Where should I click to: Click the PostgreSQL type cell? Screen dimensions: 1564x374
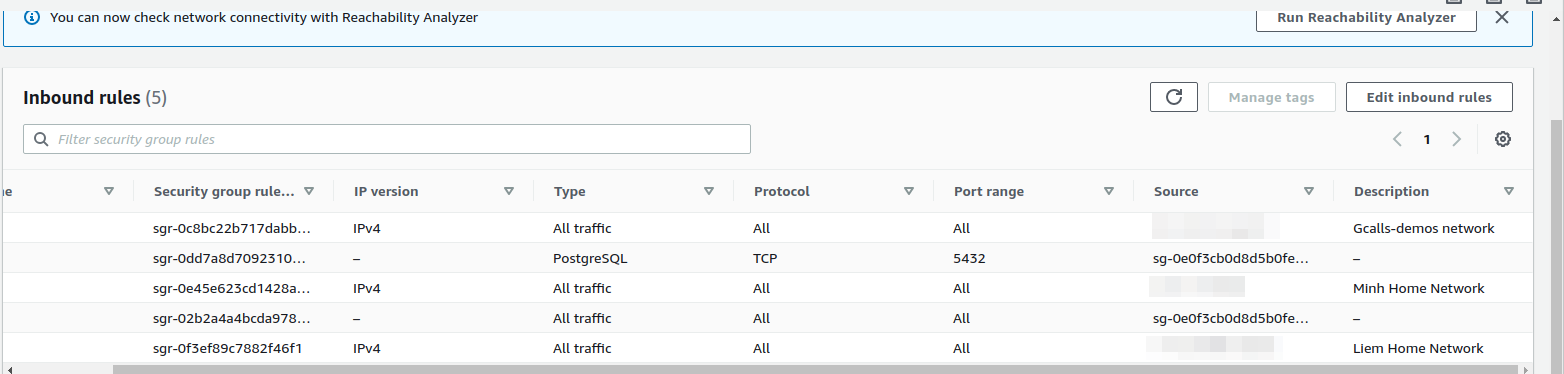coord(590,258)
